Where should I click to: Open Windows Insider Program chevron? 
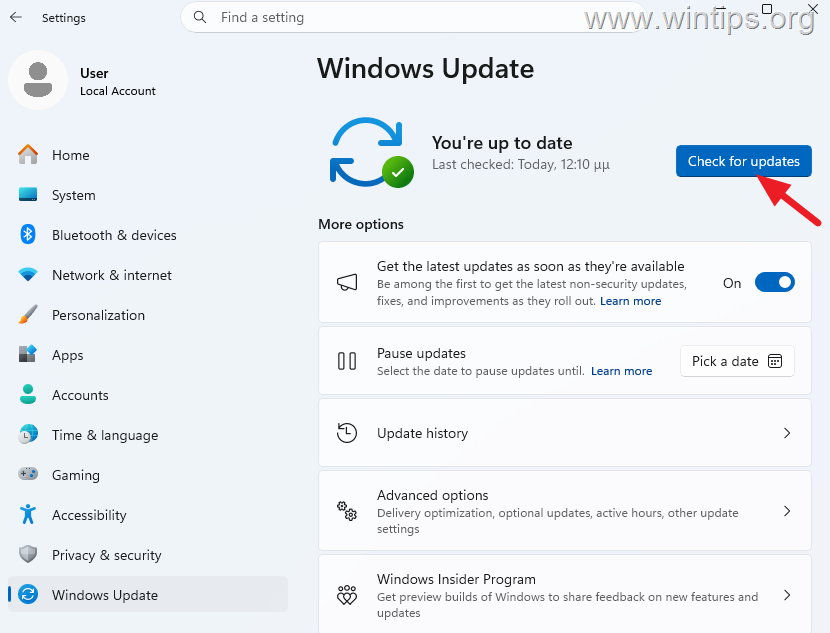tap(787, 595)
